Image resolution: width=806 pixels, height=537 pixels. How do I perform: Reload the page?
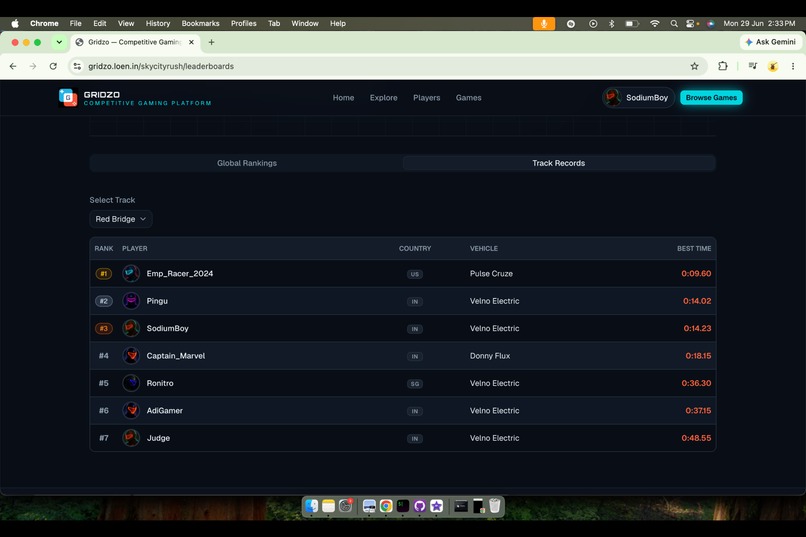53,66
